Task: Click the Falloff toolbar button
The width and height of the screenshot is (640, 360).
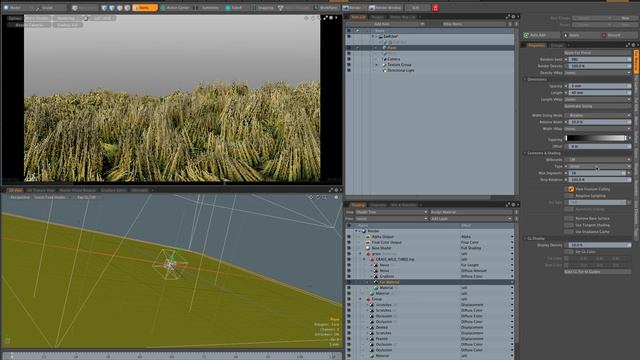Action: [235, 8]
